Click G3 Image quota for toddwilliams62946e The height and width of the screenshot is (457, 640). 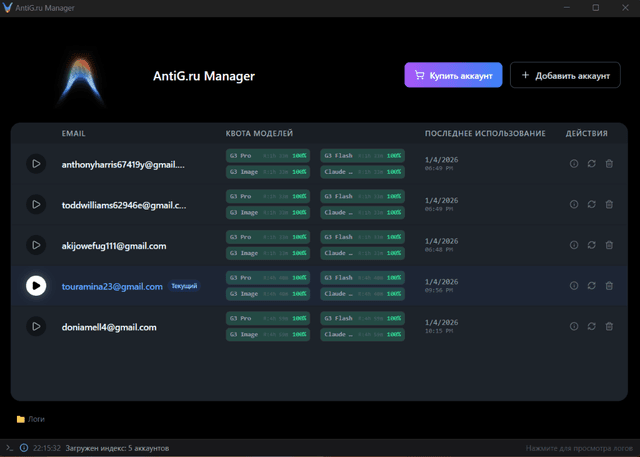(x=268, y=213)
